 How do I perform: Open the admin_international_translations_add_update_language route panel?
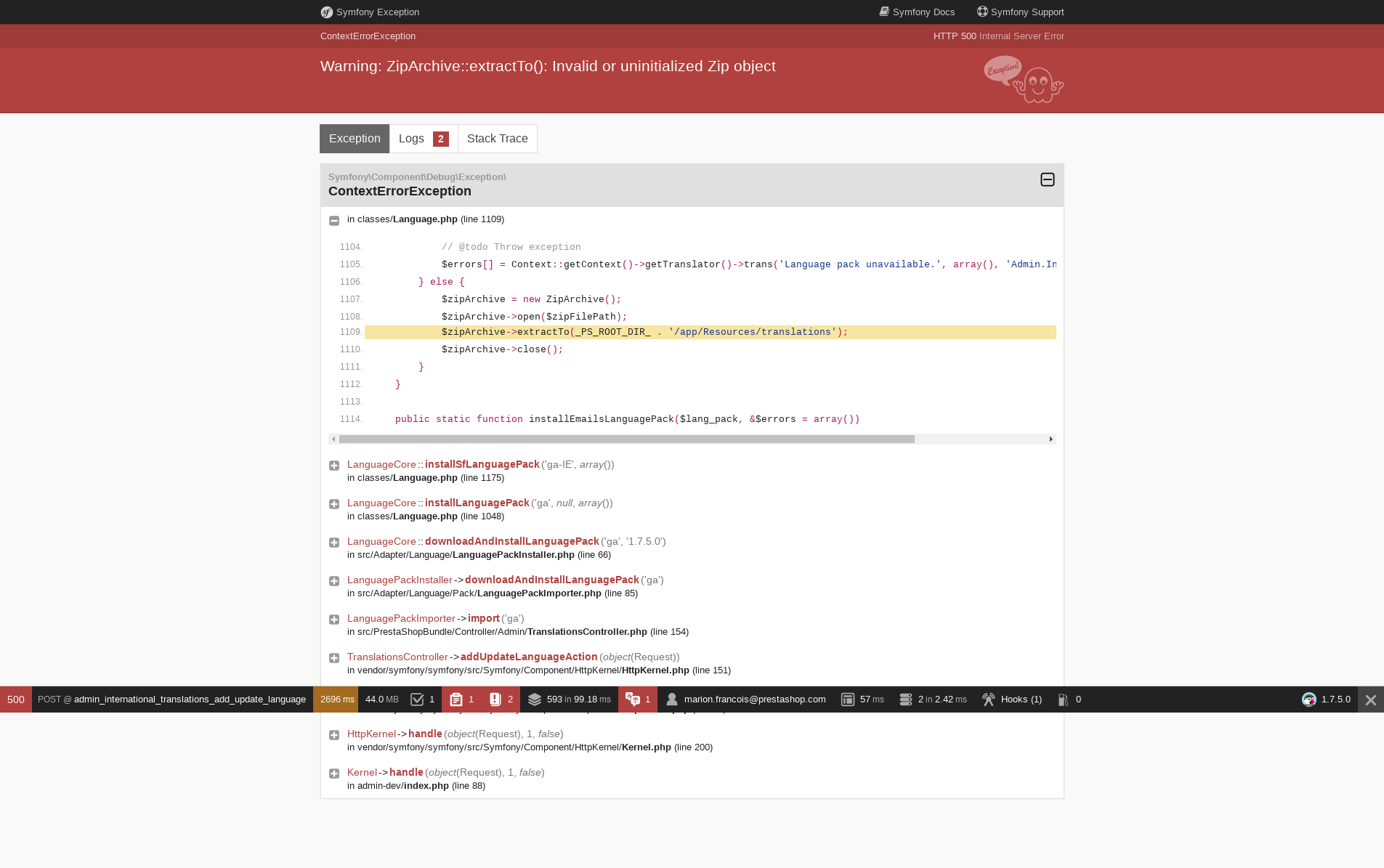[172, 699]
